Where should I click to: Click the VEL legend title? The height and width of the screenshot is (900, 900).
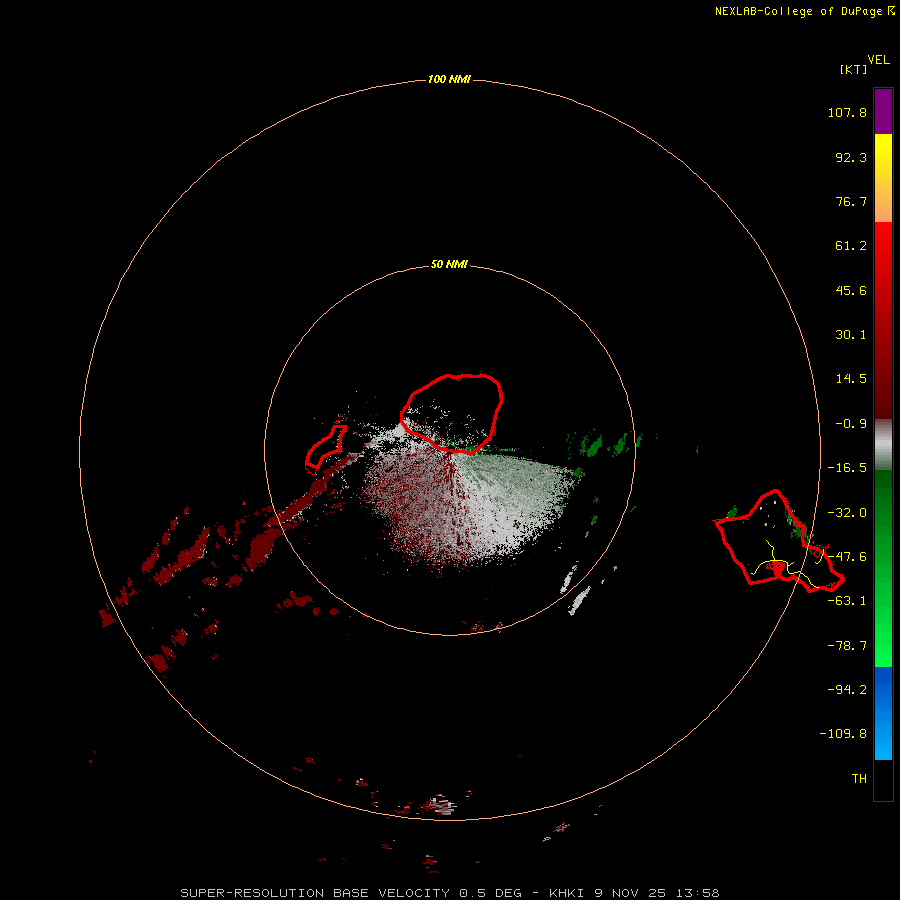click(x=878, y=60)
